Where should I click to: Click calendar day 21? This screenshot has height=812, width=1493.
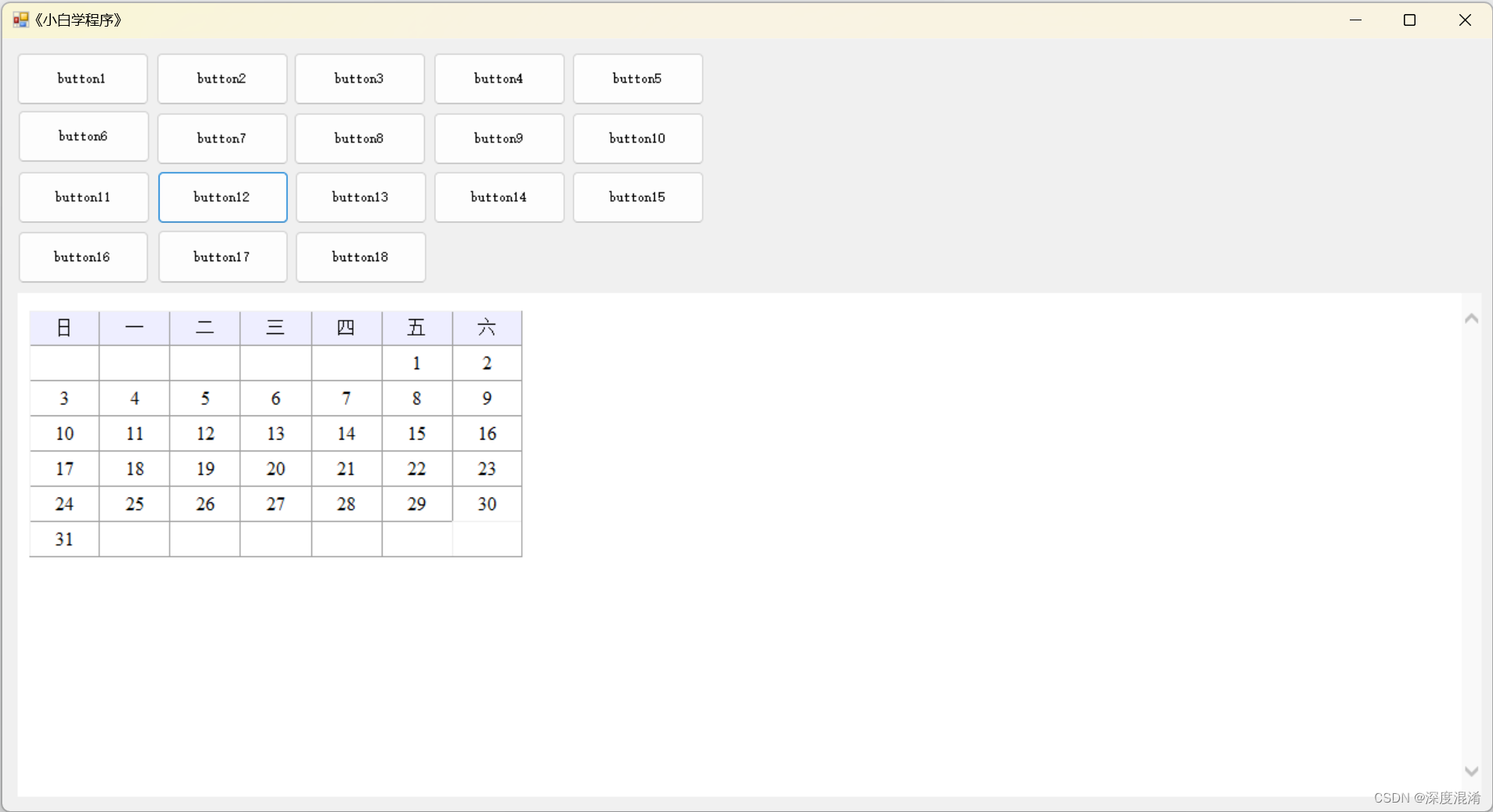[x=347, y=469]
